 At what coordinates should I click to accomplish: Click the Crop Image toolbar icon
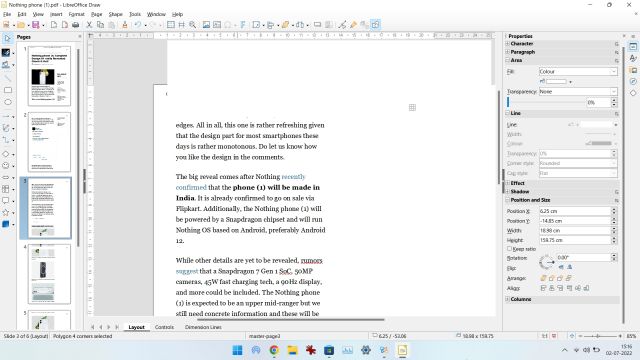(329, 25)
